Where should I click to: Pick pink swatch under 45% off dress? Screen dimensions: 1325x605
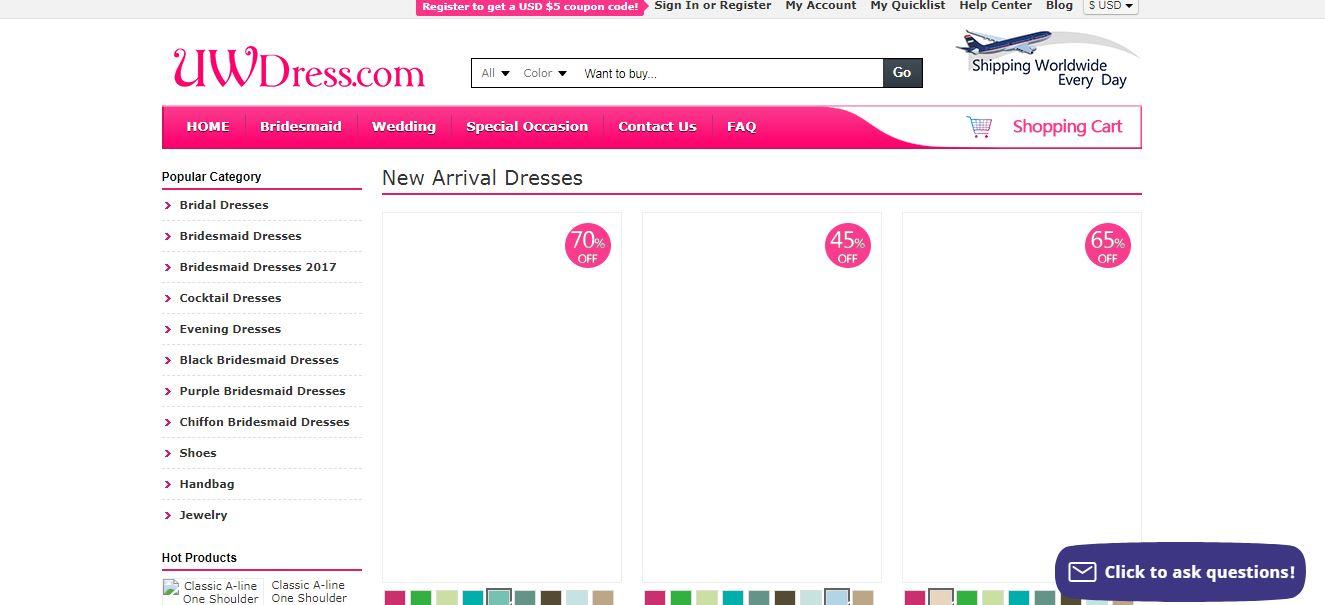coord(655,598)
